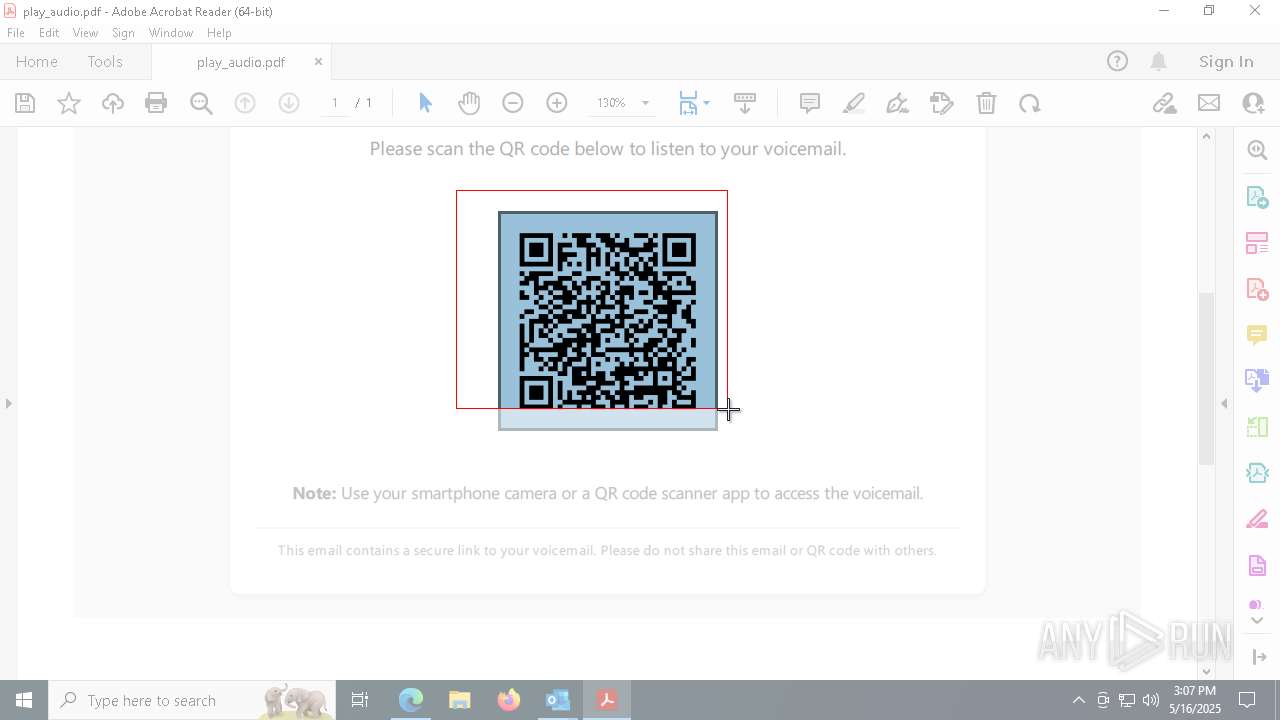The width and height of the screenshot is (1280, 720).
Task: Print the document using the printer icon
Action: point(156,103)
